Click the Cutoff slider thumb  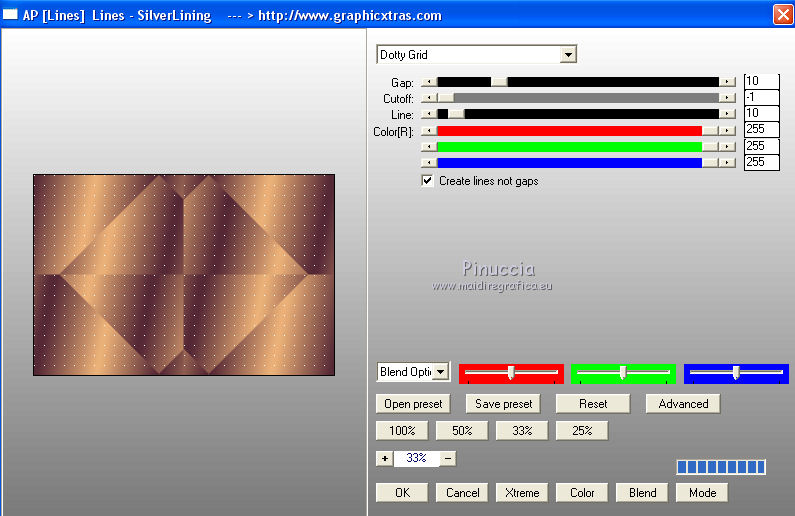point(446,98)
